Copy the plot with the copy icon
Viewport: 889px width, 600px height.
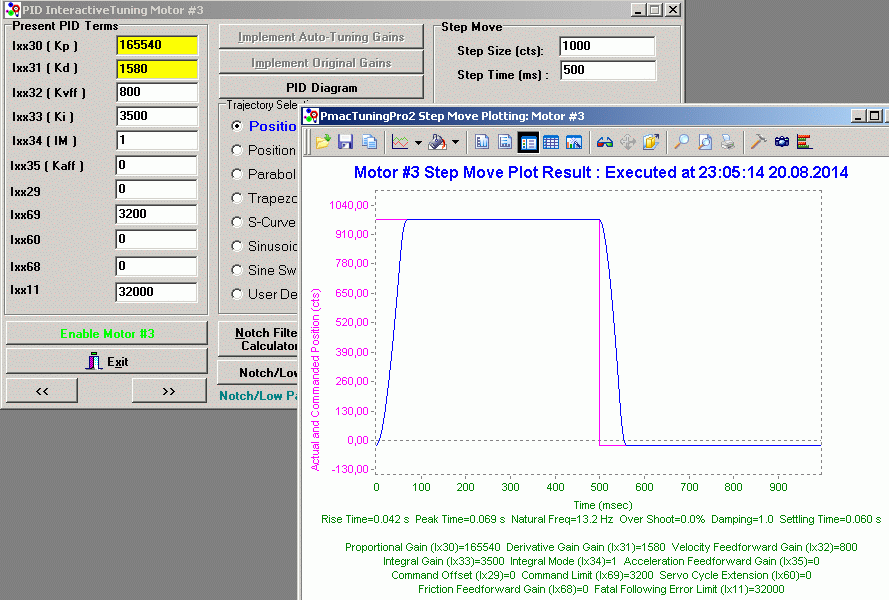pos(369,142)
